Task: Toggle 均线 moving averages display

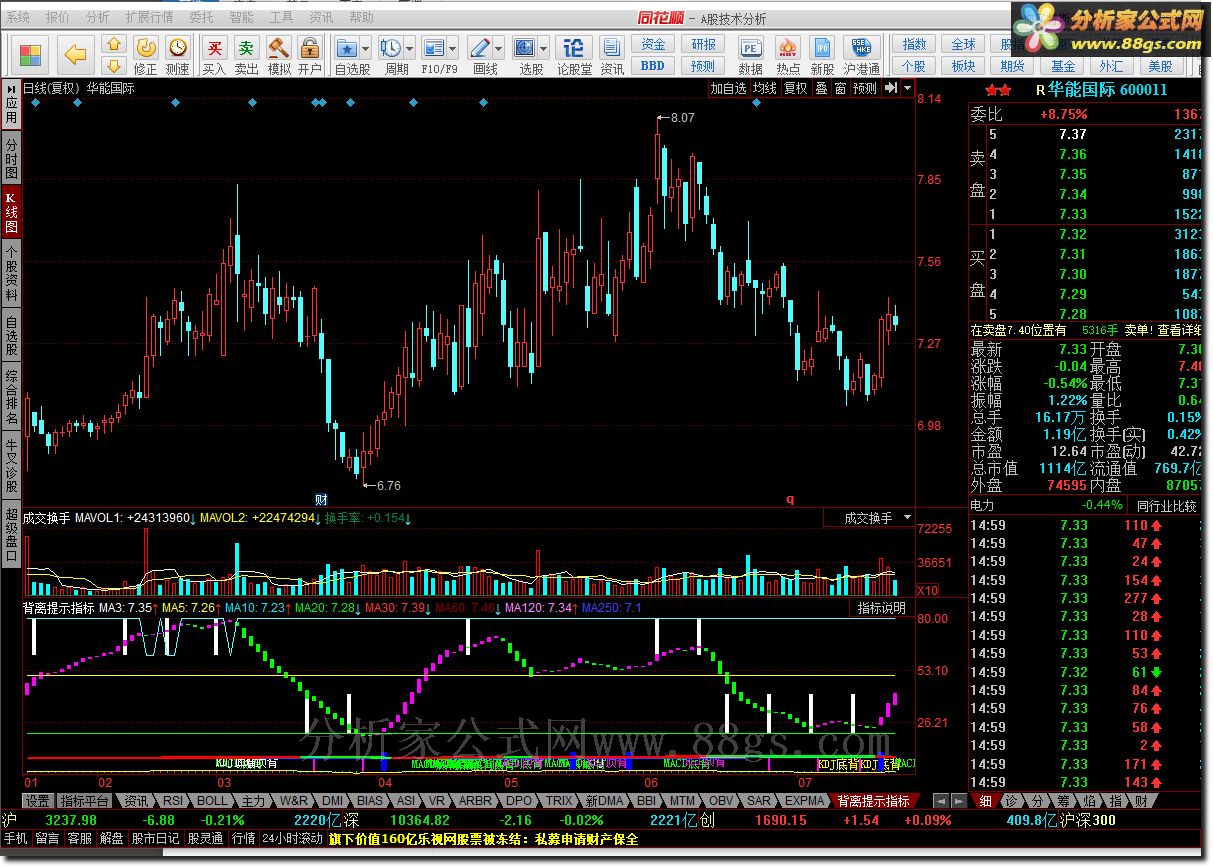Action: pos(765,88)
